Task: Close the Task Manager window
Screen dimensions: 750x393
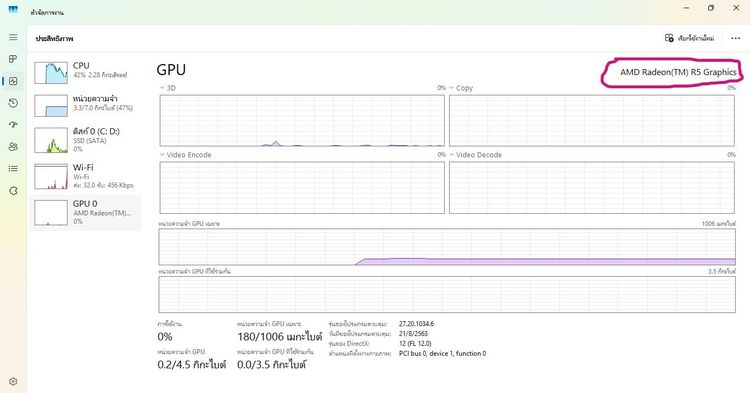Action: tap(736, 8)
